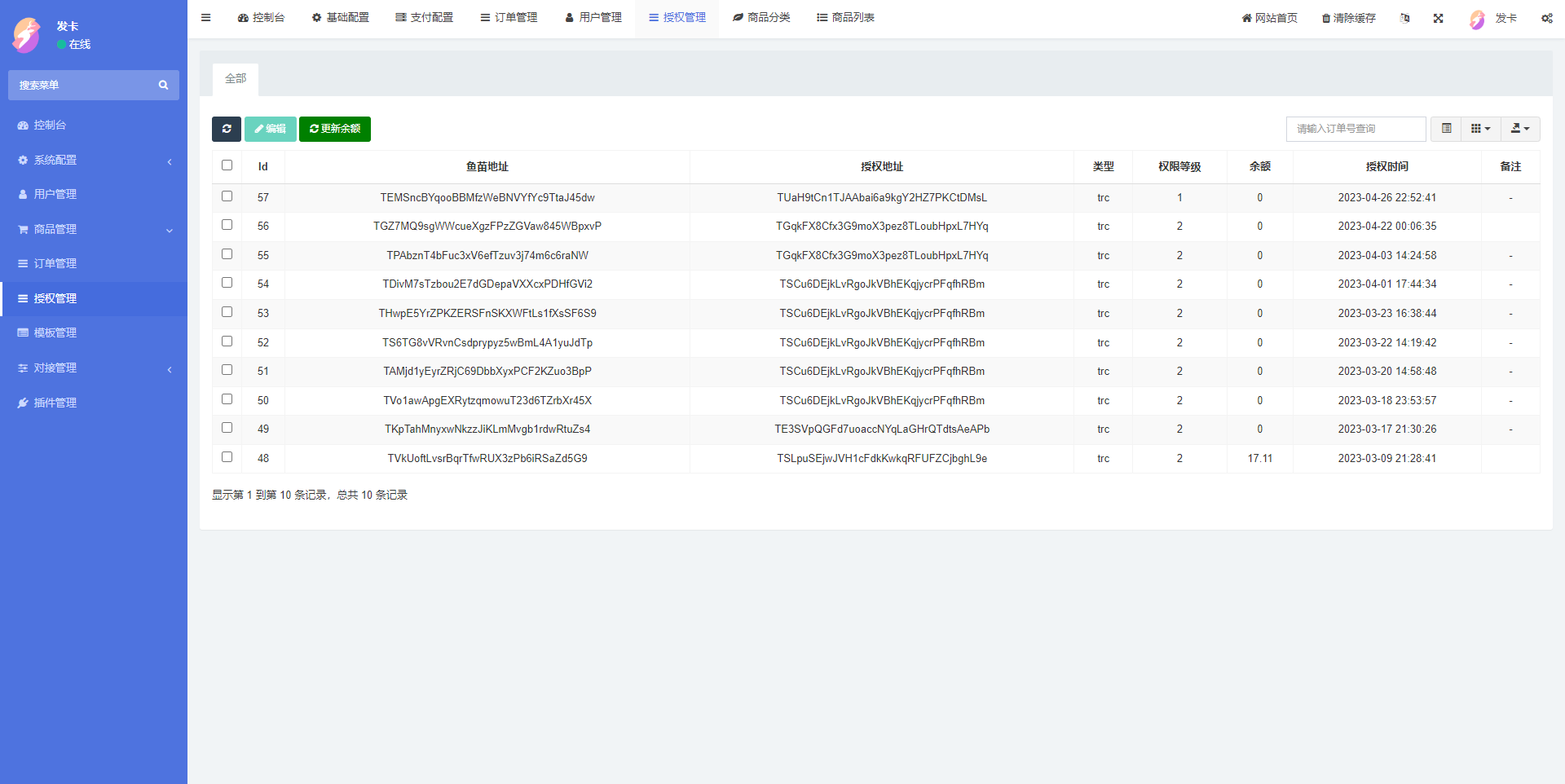The height and width of the screenshot is (784, 1565).
Task: Click the refresh table icon button
Action: point(227,129)
